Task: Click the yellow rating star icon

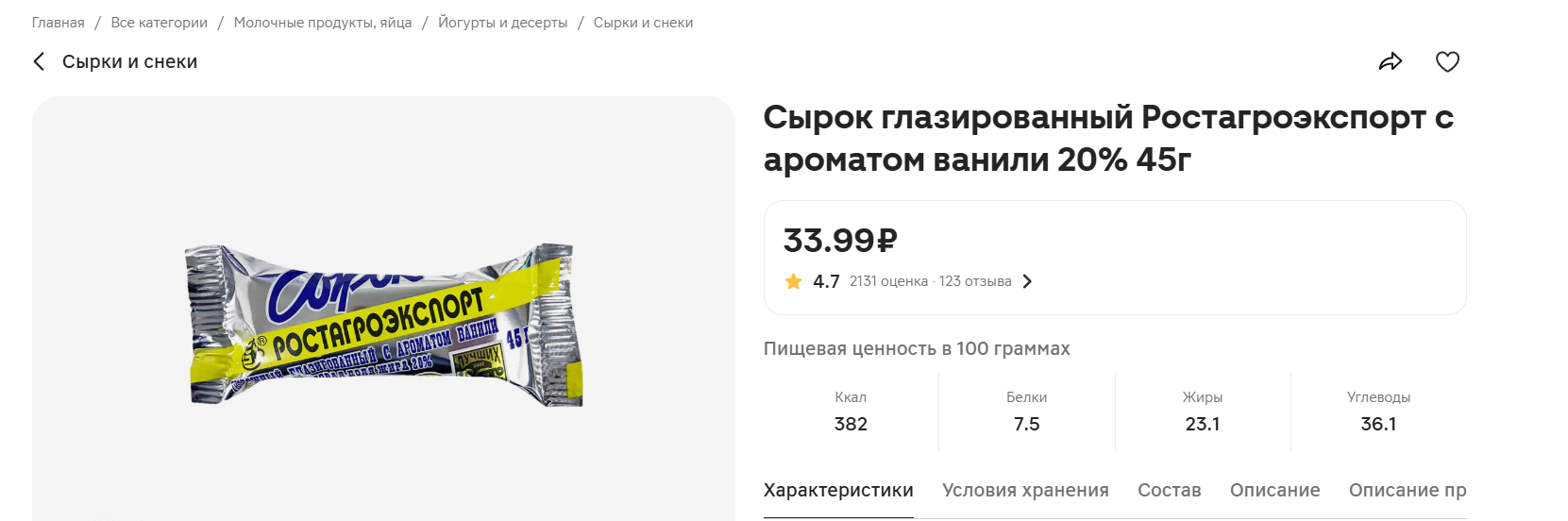Action: point(794,281)
